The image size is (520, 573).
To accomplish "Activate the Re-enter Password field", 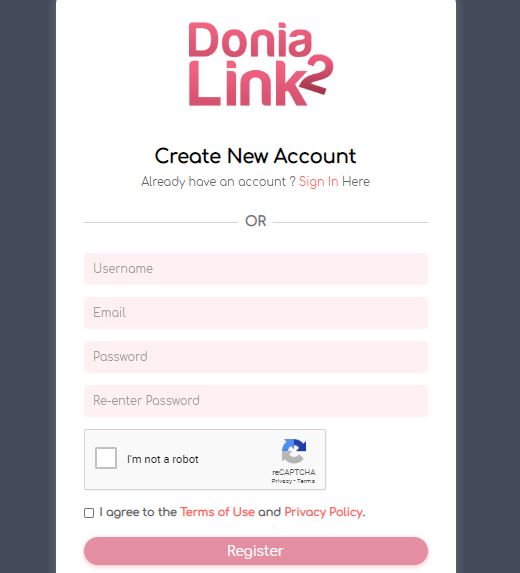I will coord(256,401).
